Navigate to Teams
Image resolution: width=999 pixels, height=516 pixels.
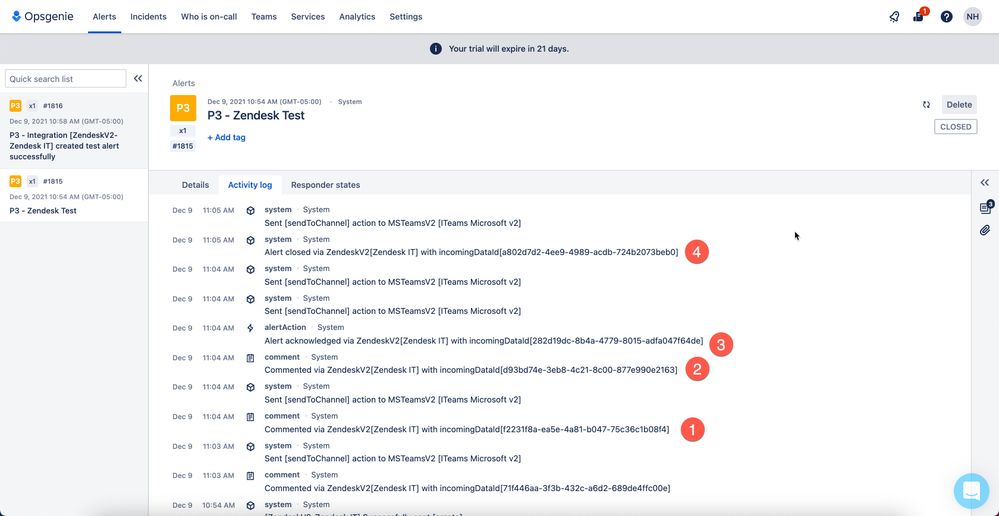click(264, 17)
